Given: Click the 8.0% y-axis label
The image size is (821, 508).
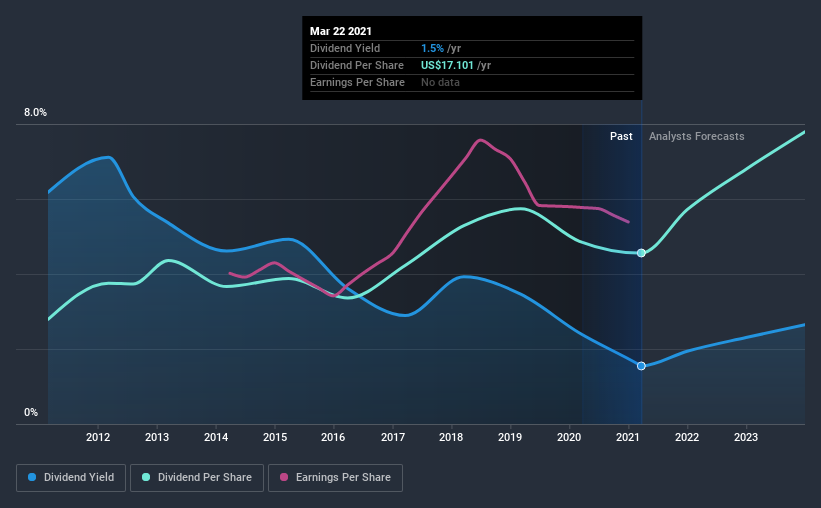Looking at the screenshot, I should pyautogui.click(x=35, y=113).
